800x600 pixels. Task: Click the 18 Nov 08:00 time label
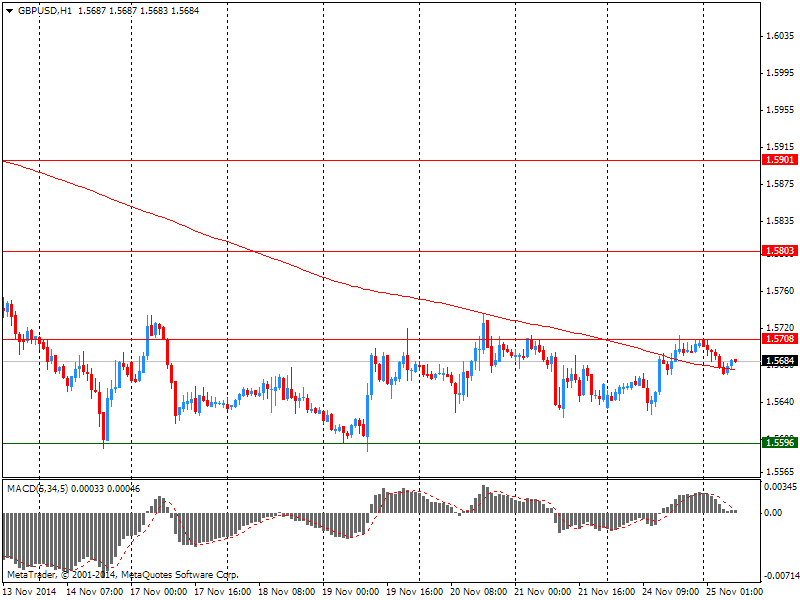coord(286,592)
